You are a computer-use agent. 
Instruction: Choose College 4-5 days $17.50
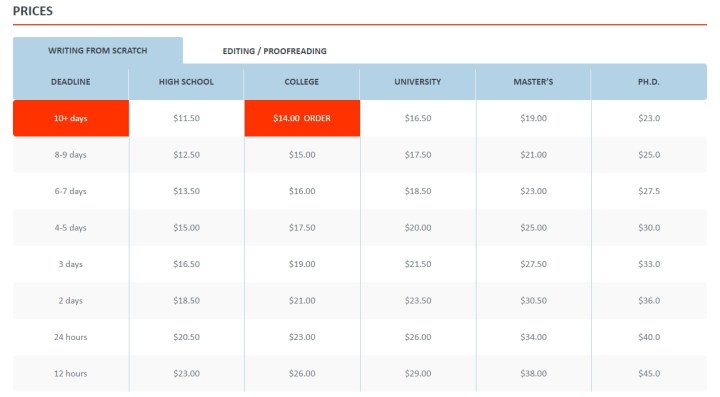pyautogui.click(x=302, y=228)
